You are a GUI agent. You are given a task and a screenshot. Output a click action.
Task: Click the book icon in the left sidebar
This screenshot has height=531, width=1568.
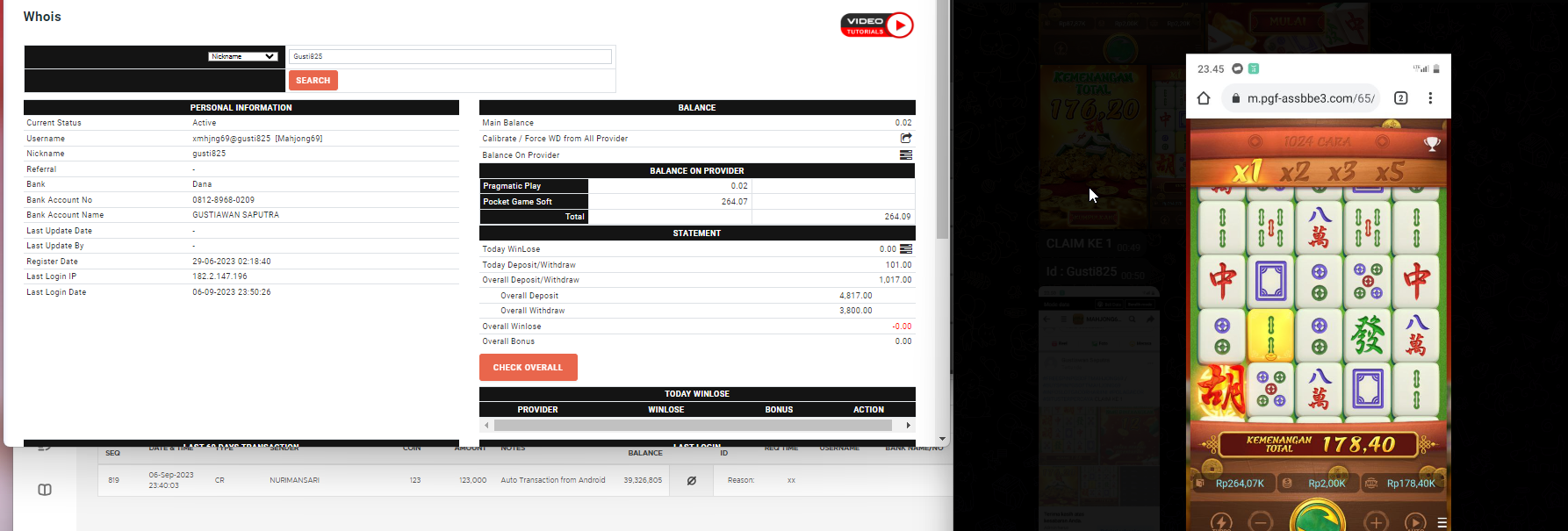tap(45, 490)
